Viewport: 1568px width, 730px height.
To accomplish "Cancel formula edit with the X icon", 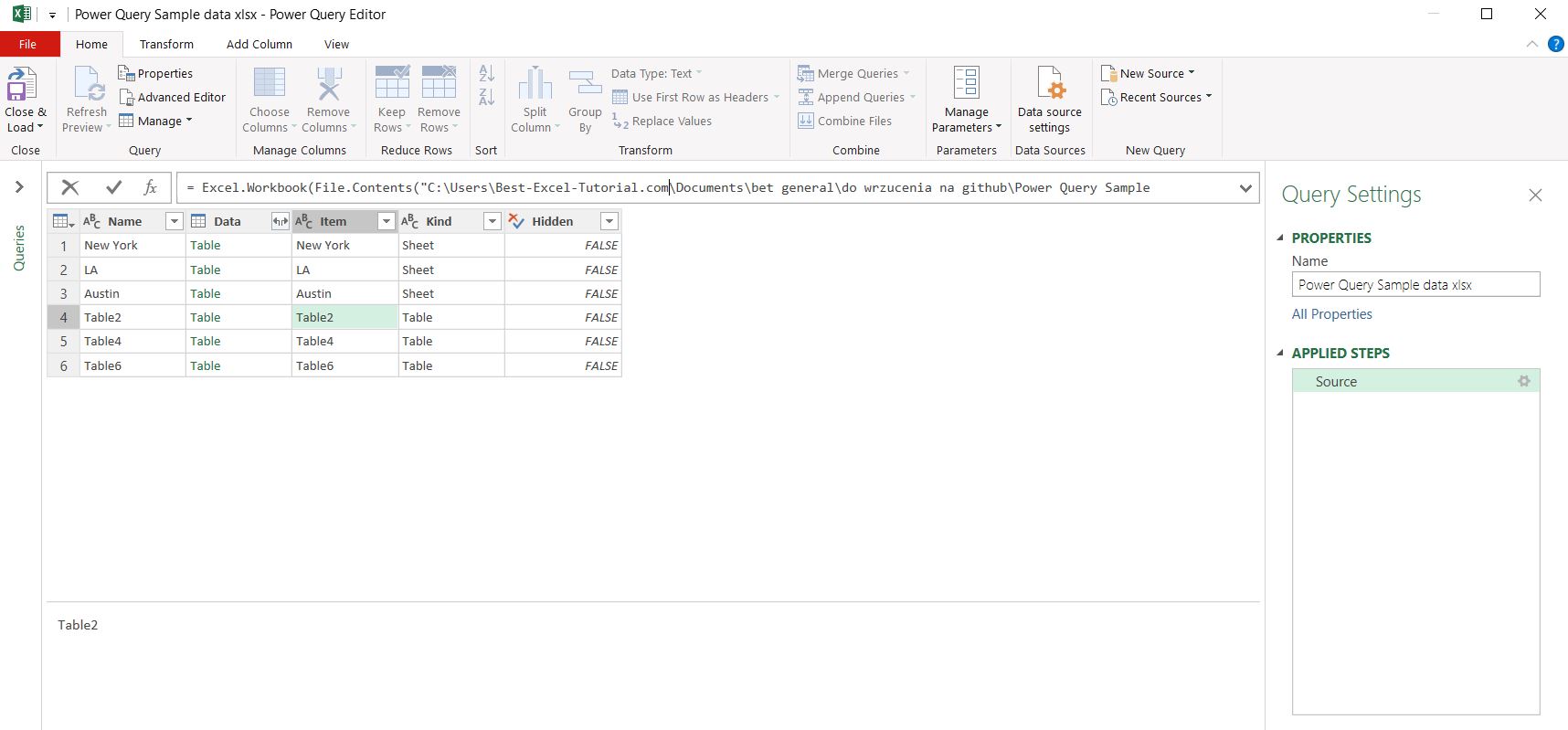I will tap(69, 187).
